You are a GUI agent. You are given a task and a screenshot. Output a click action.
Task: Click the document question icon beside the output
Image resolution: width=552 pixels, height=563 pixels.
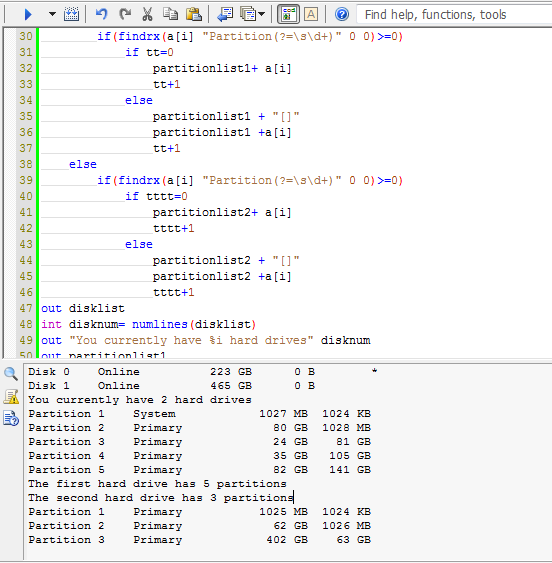(x=11, y=418)
